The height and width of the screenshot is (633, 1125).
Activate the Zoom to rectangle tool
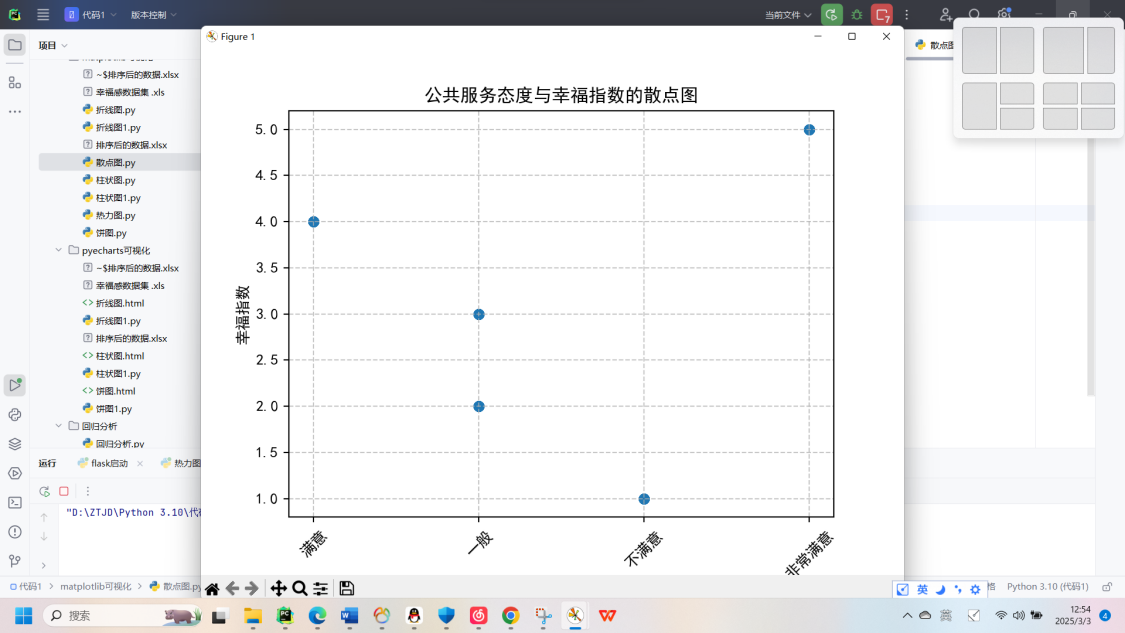(300, 589)
